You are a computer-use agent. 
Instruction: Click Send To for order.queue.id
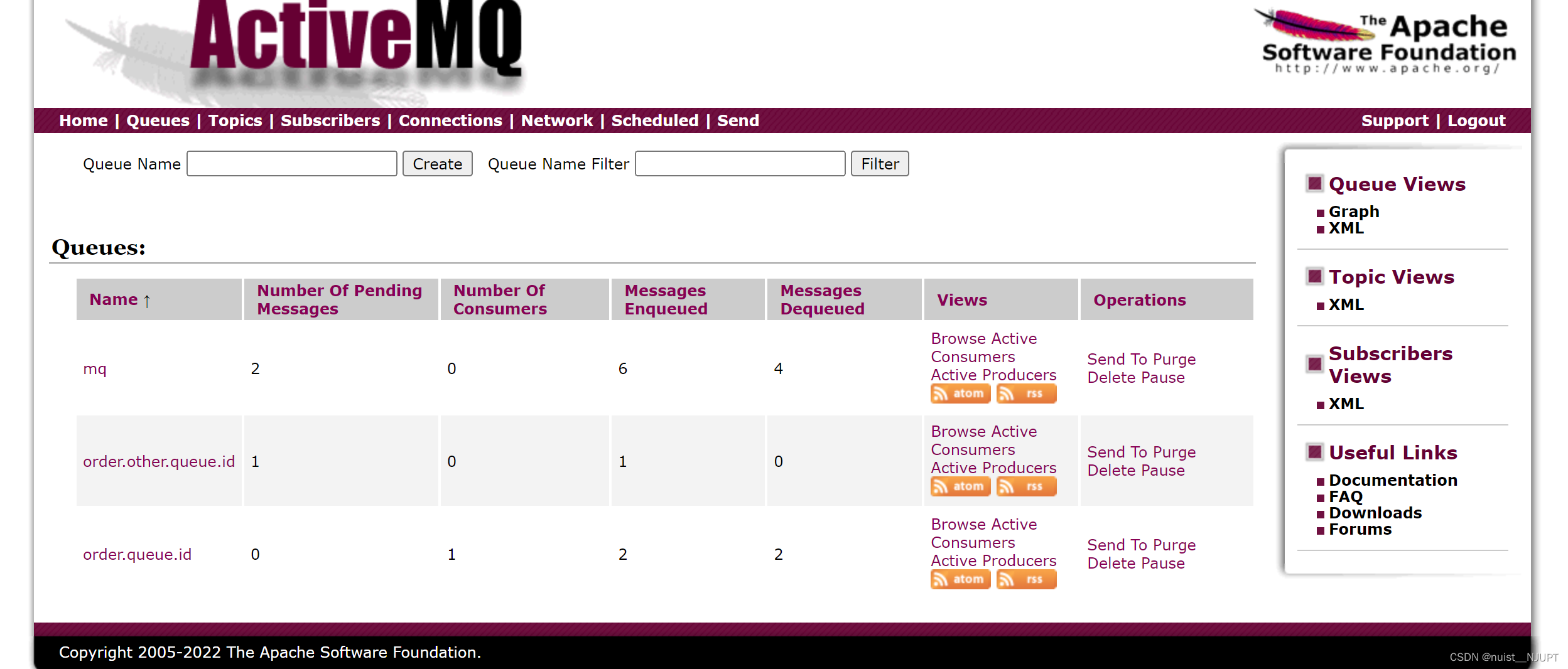1117,545
